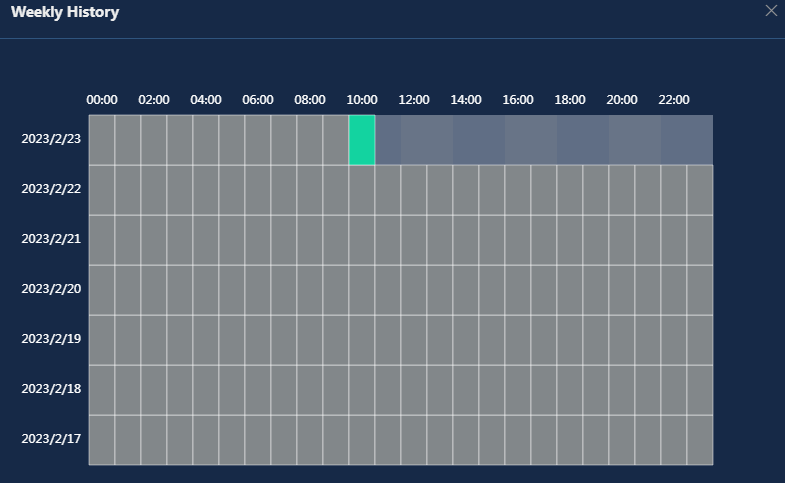Select the 22:00 cell on 2023/2/19
785x483 pixels.
(674, 340)
